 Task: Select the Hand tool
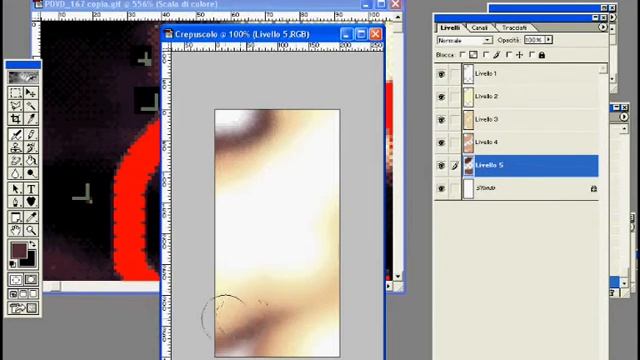pos(16,230)
